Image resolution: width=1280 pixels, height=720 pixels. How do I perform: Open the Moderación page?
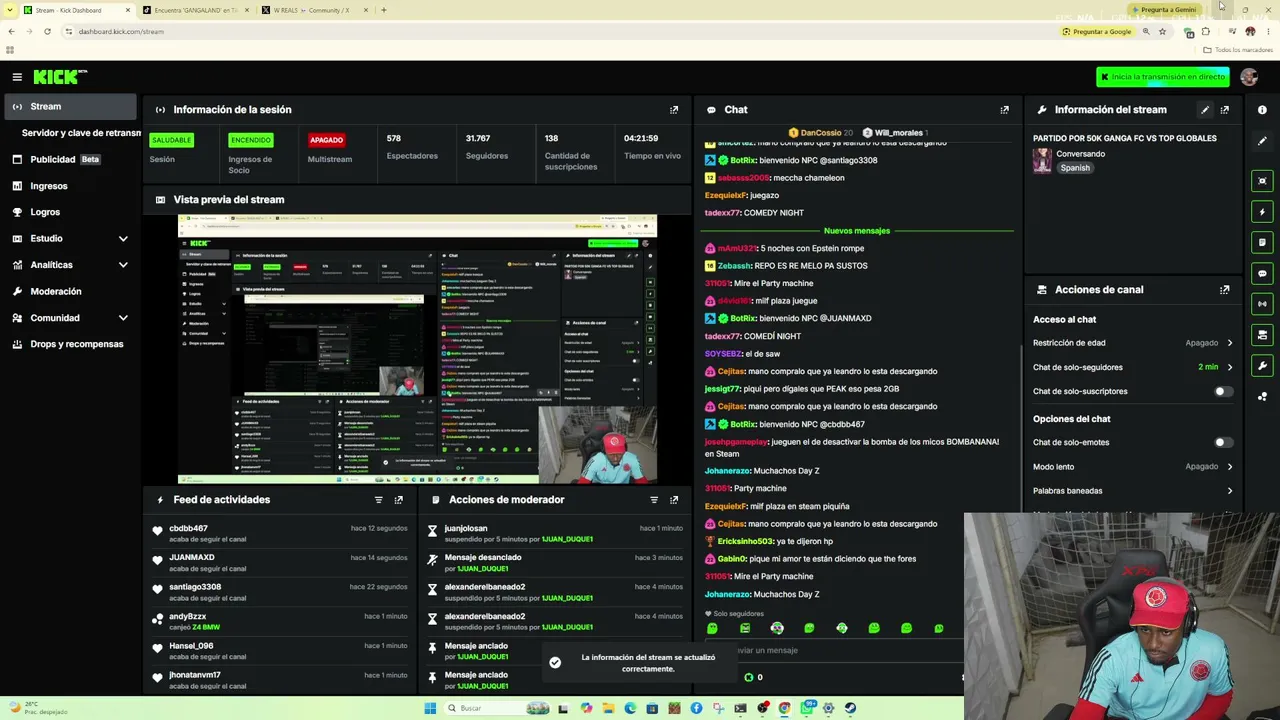coord(70,291)
